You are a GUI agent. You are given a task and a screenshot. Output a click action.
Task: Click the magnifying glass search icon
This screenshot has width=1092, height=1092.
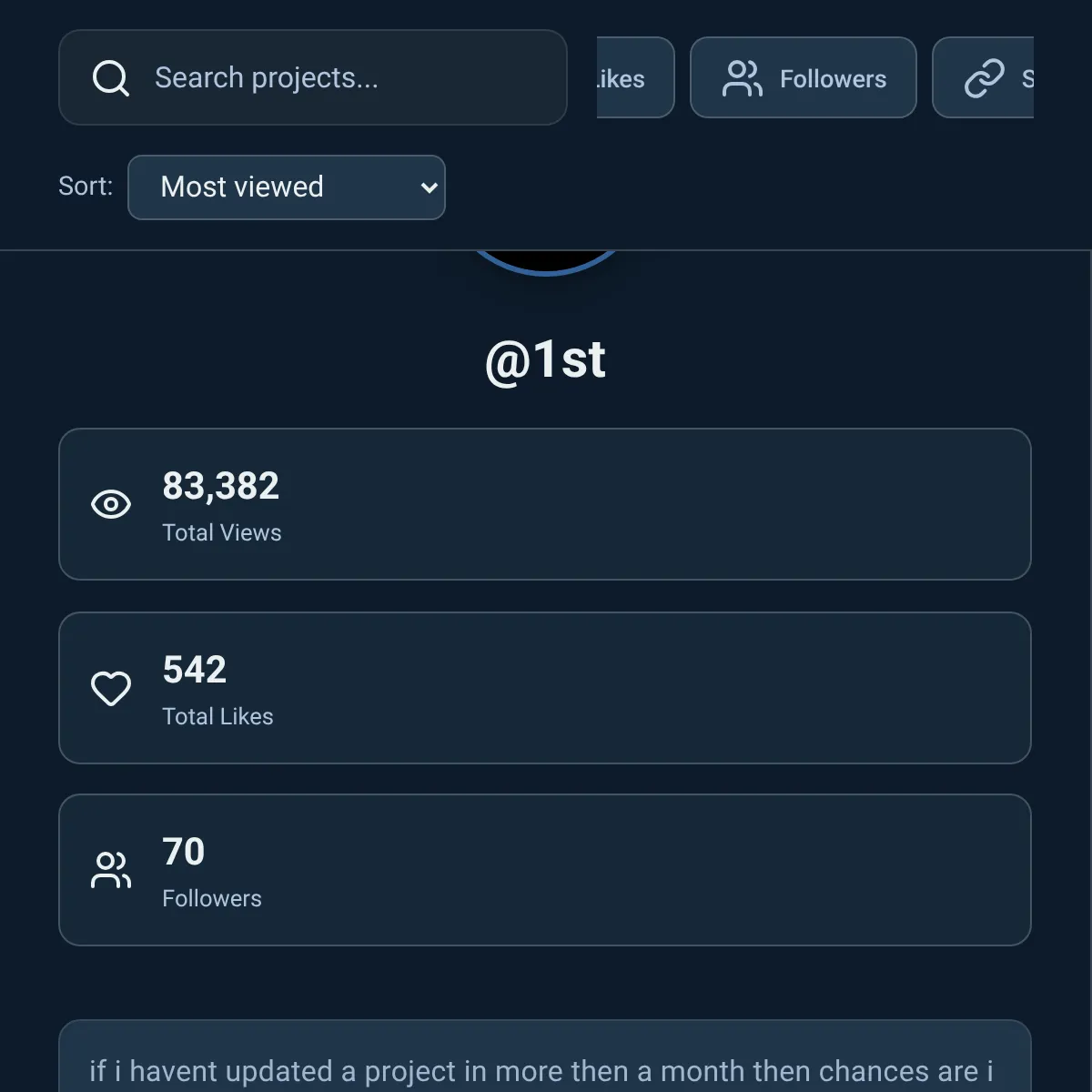coord(110,77)
